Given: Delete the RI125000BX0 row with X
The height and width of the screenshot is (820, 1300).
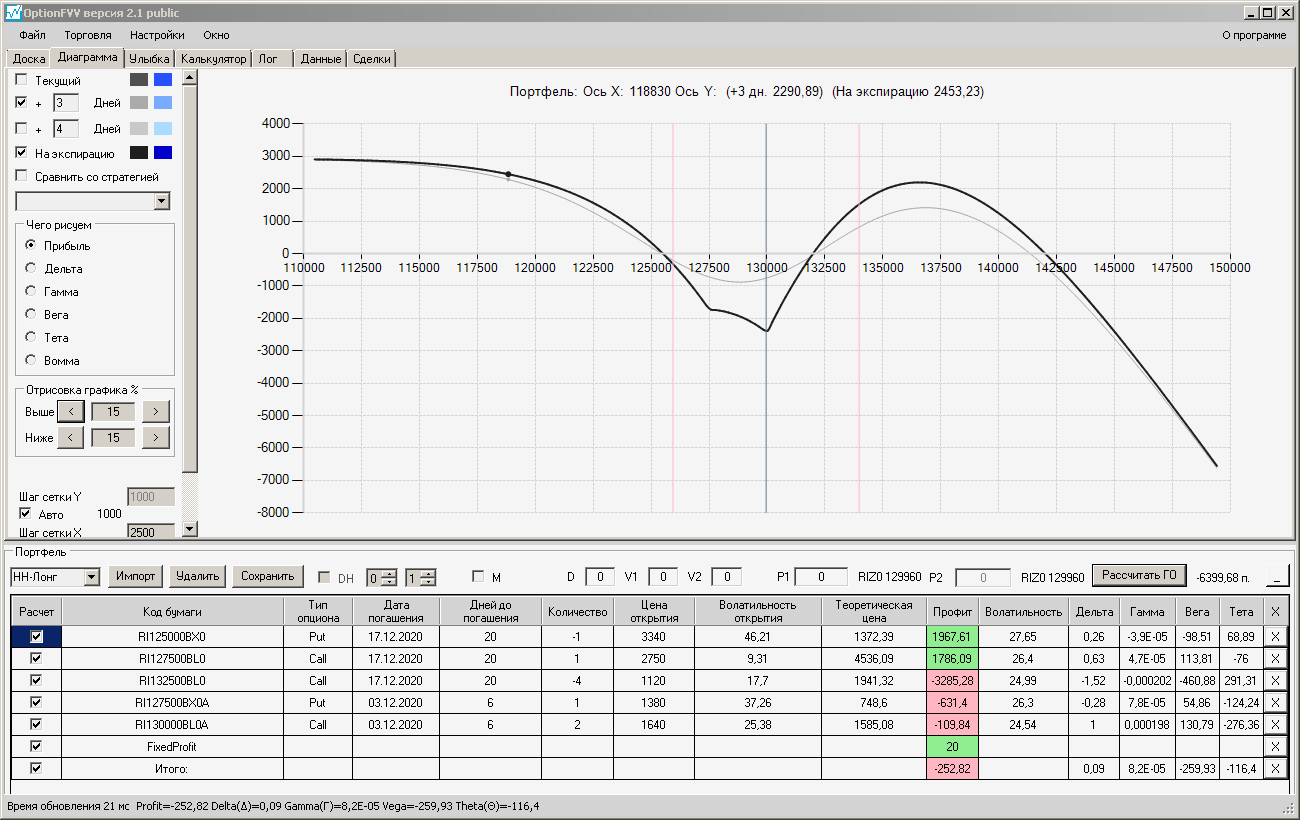Looking at the screenshot, I should pyautogui.click(x=1275, y=636).
